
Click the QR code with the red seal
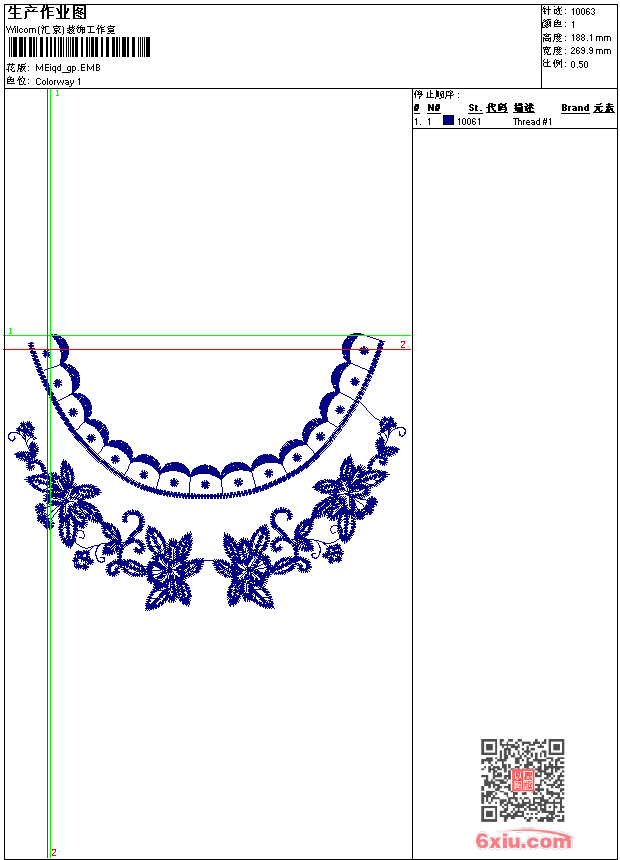pyautogui.click(x=522, y=780)
